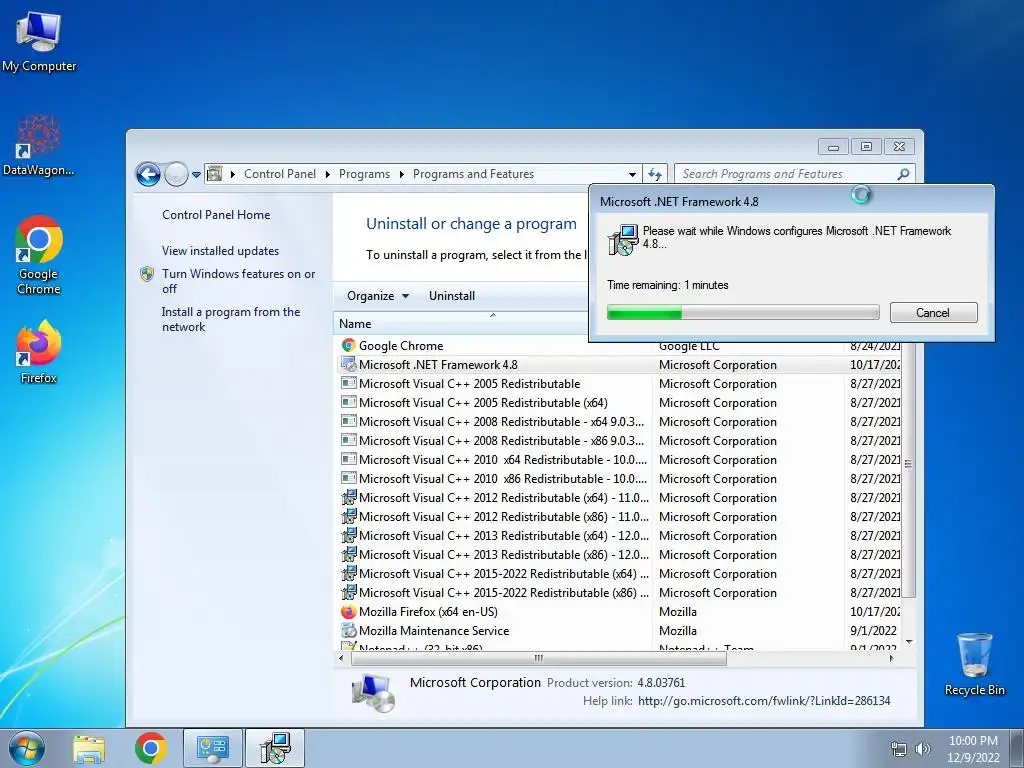Click Programs and Features breadcrumb

tap(473, 174)
